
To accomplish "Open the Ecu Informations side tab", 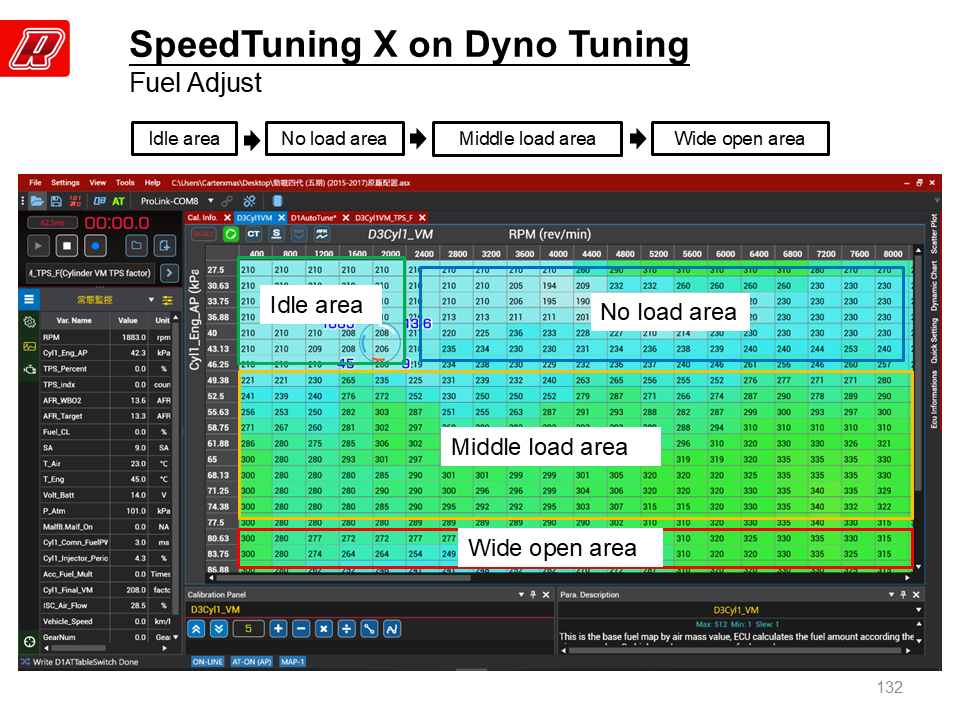I will pyautogui.click(x=934, y=399).
